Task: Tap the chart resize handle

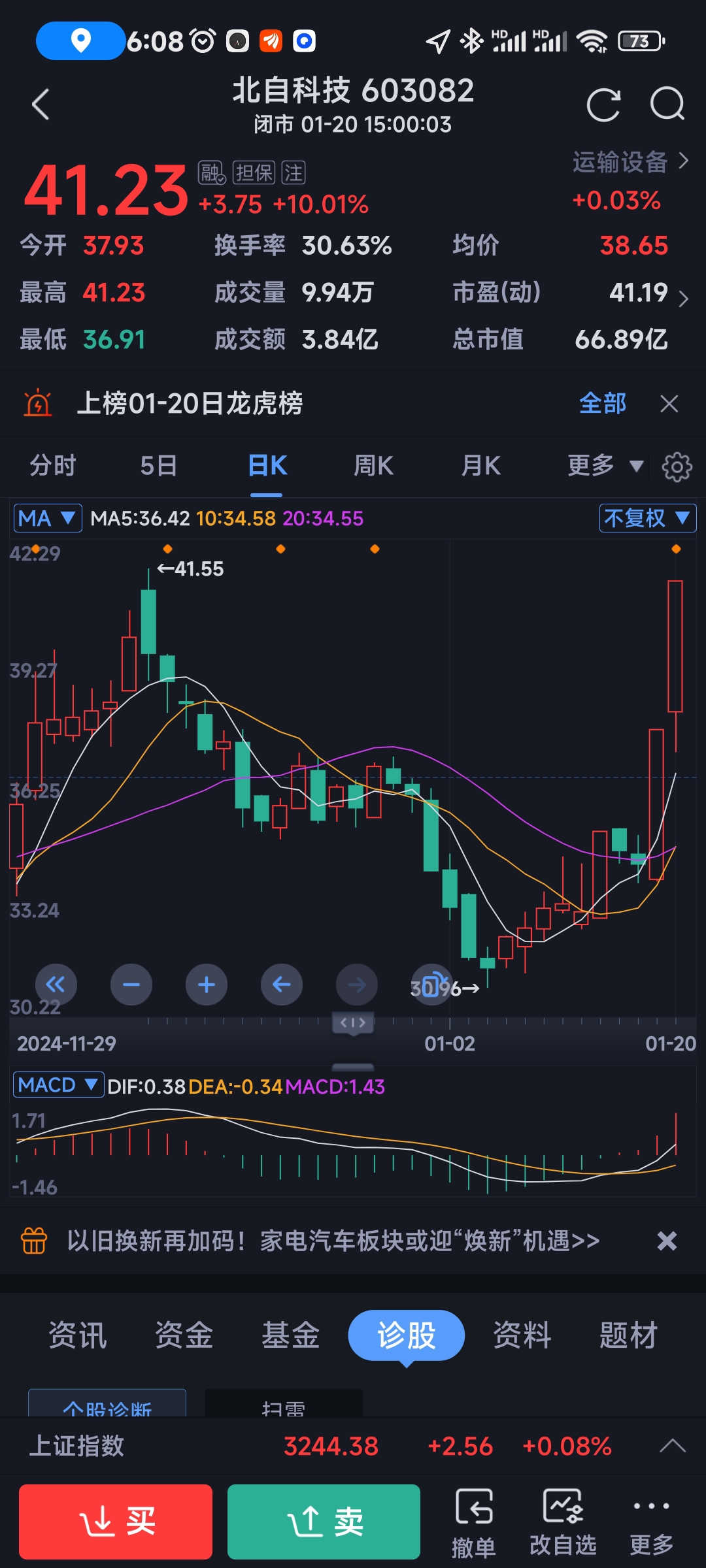Action: [353, 1023]
